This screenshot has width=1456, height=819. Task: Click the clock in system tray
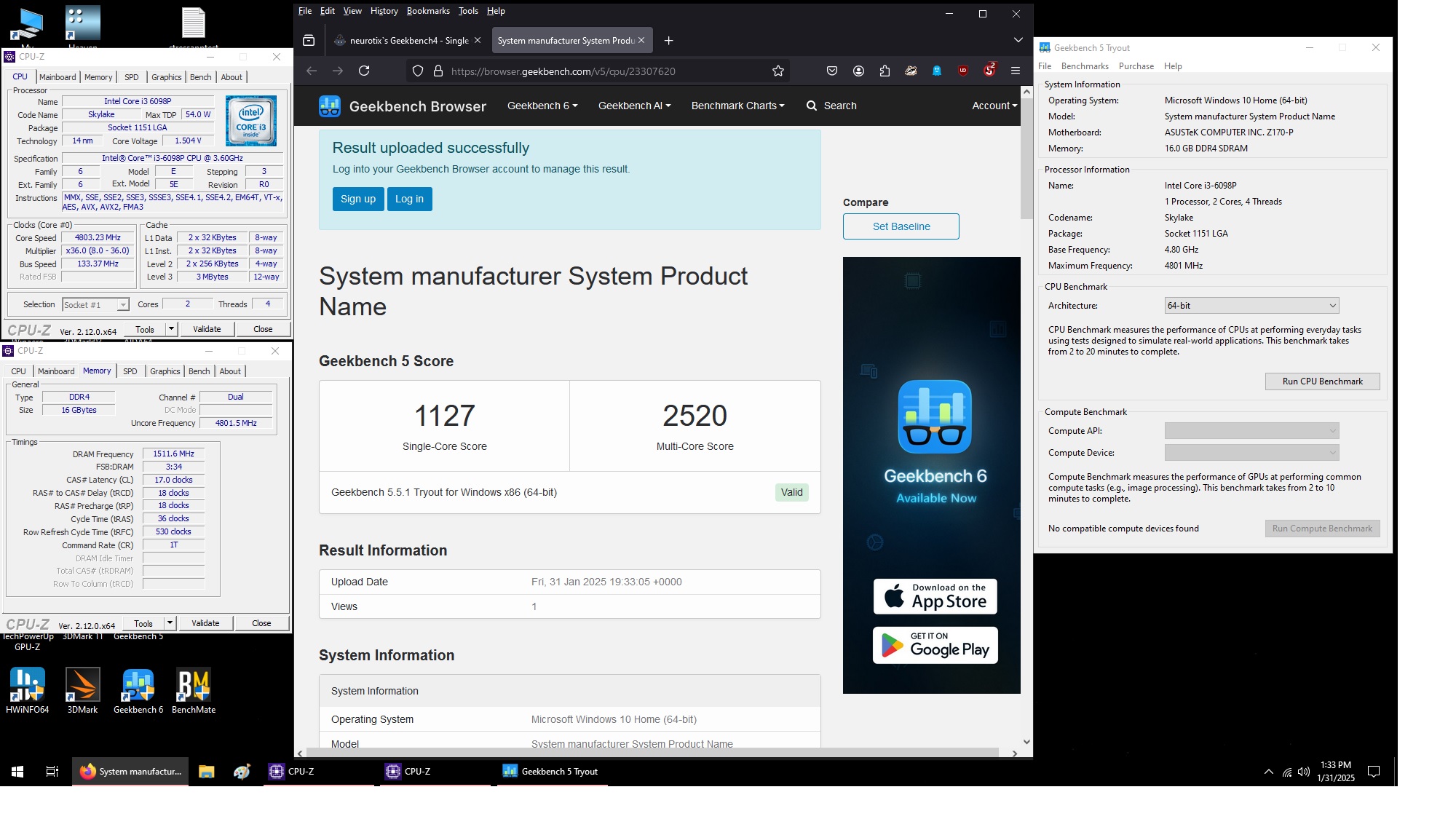tap(1335, 771)
